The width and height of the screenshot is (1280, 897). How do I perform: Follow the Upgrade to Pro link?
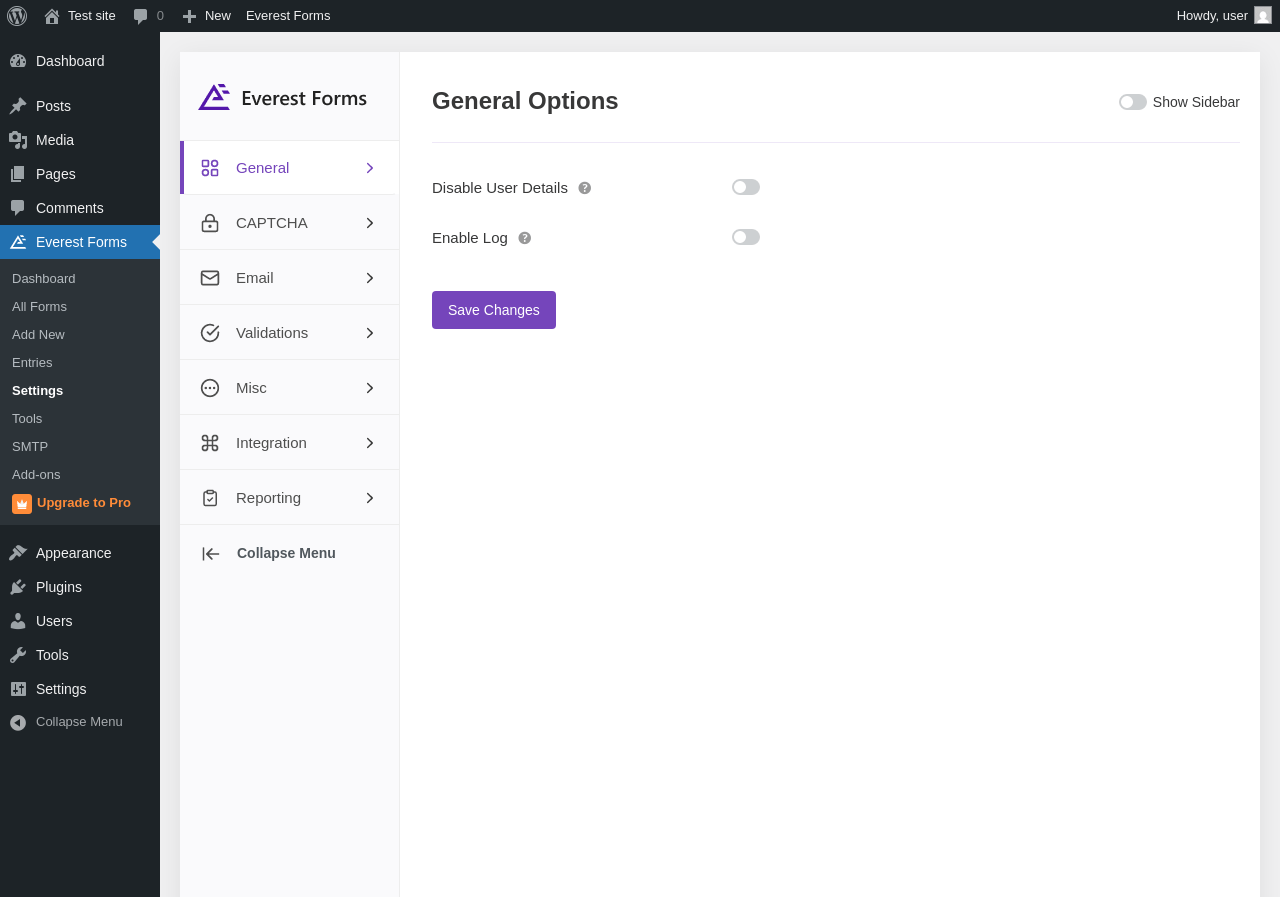pyautogui.click(x=83, y=503)
